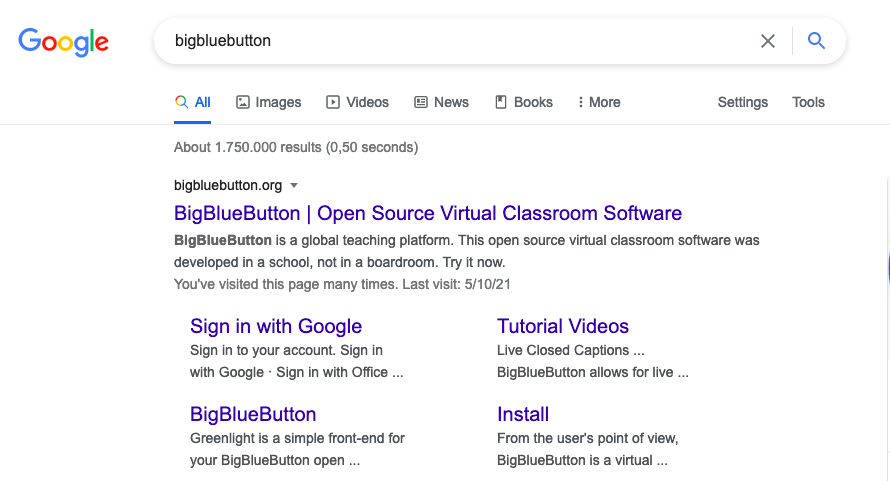890x481 pixels.
Task: Click the "Greenlight is a simple front-end" snippet
Action: 297,438
